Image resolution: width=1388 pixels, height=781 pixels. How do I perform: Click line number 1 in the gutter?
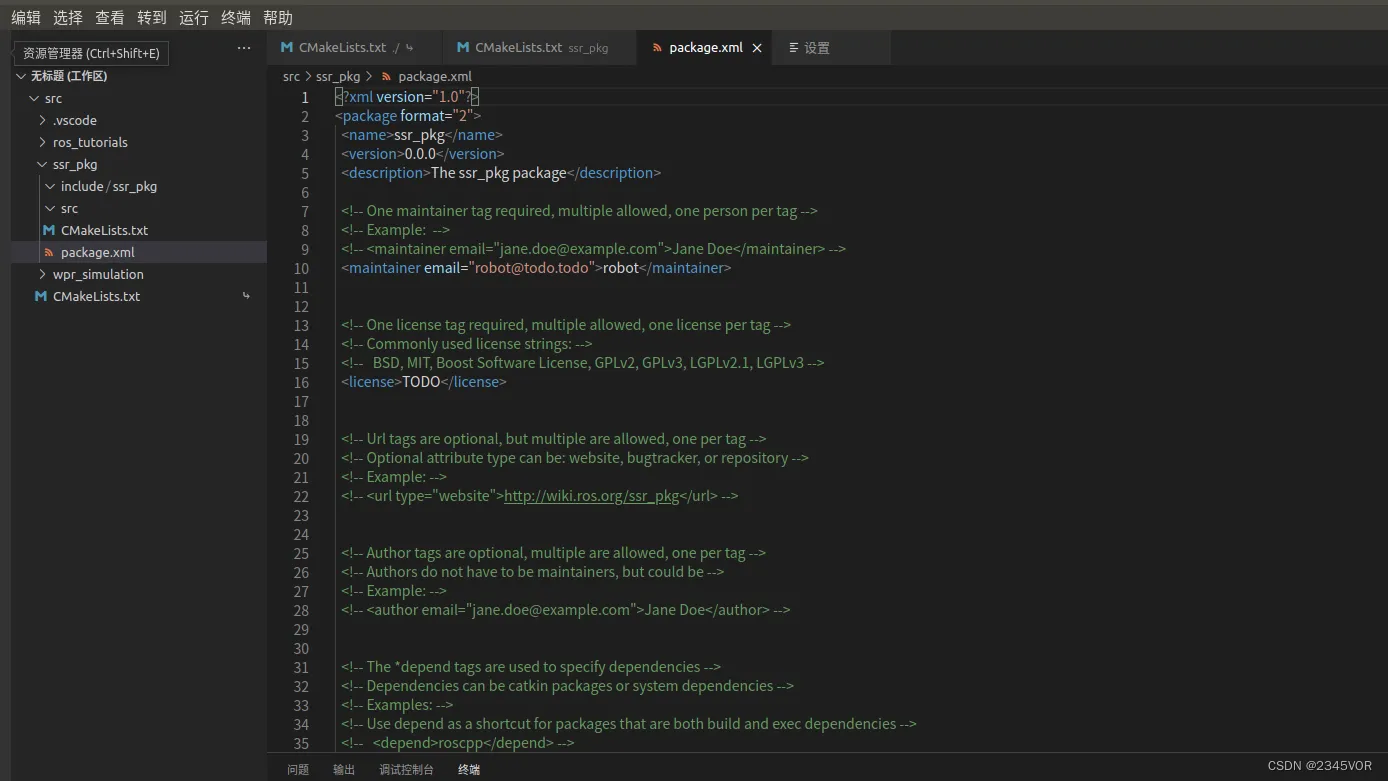305,97
